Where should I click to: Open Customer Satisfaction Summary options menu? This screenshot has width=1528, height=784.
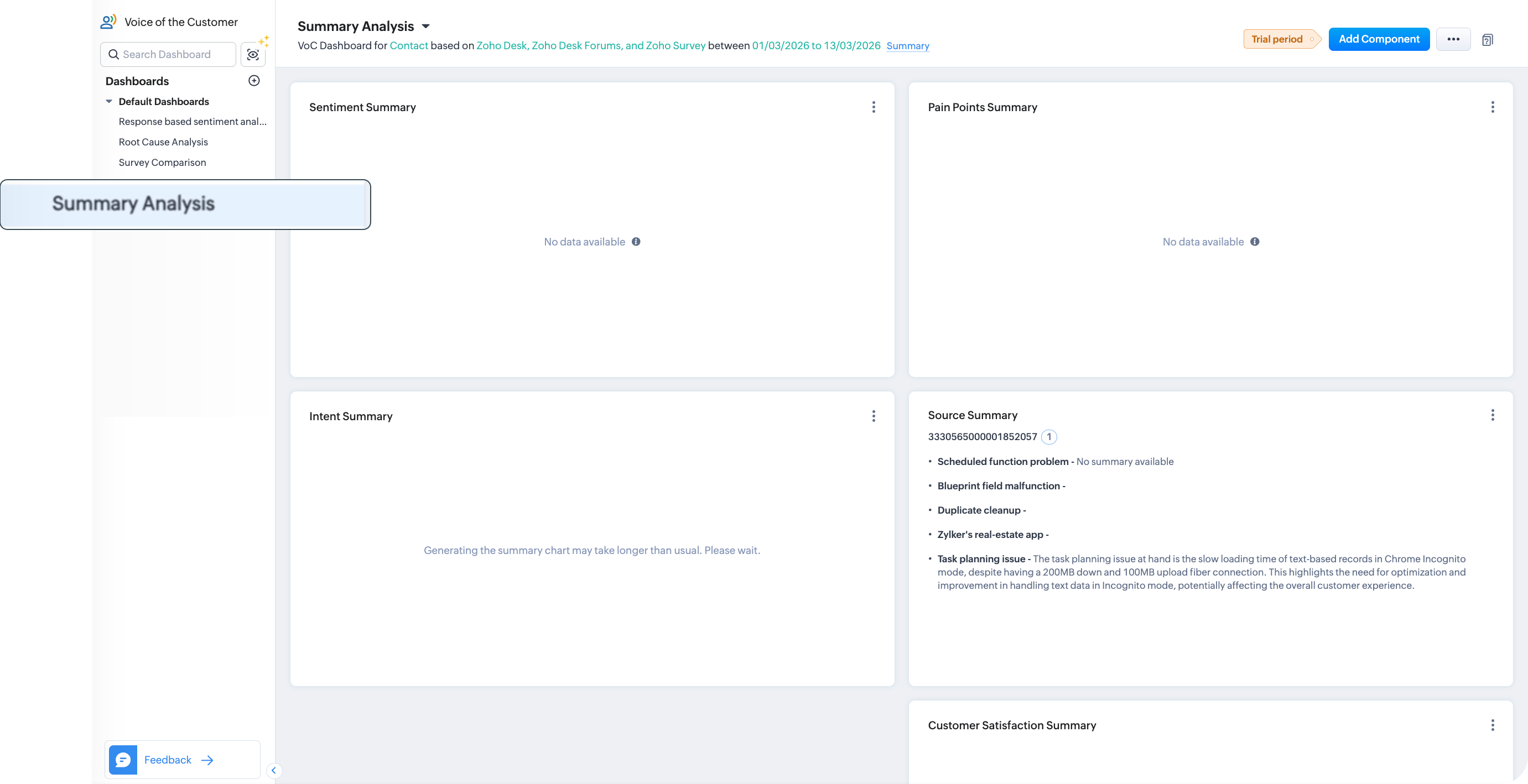click(1493, 725)
